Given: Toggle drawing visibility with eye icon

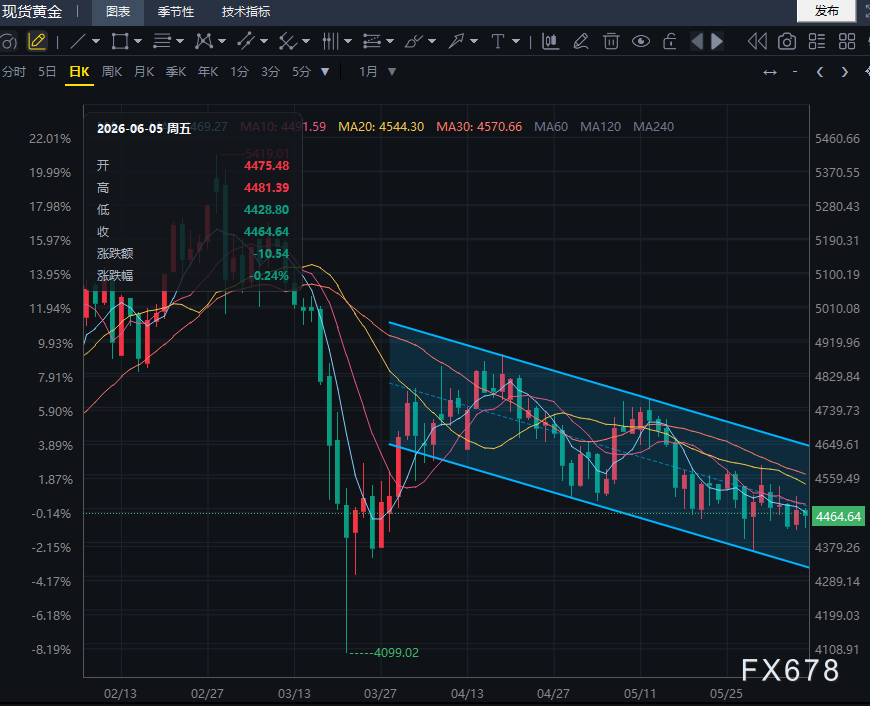Looking at the screenshot, I should (641, 42).
